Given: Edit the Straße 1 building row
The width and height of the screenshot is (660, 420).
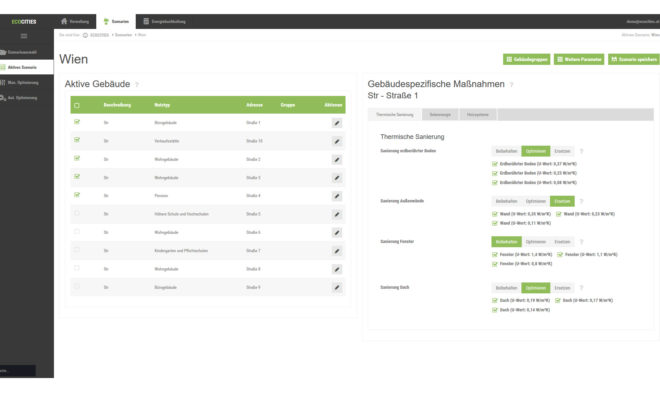Looking at the screenshot, I should [x=337, y=123].
